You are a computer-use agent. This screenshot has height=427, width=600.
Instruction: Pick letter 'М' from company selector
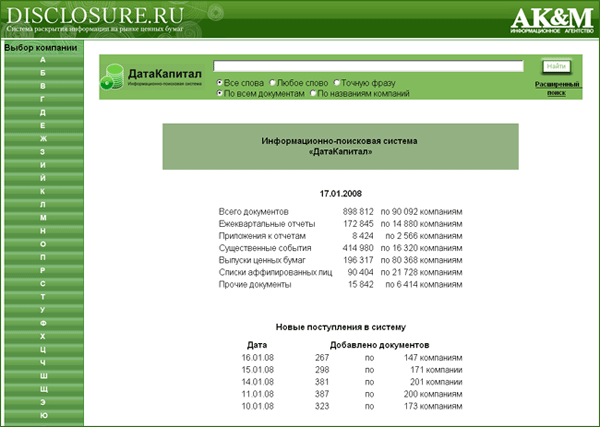click(x=43, y=217)
